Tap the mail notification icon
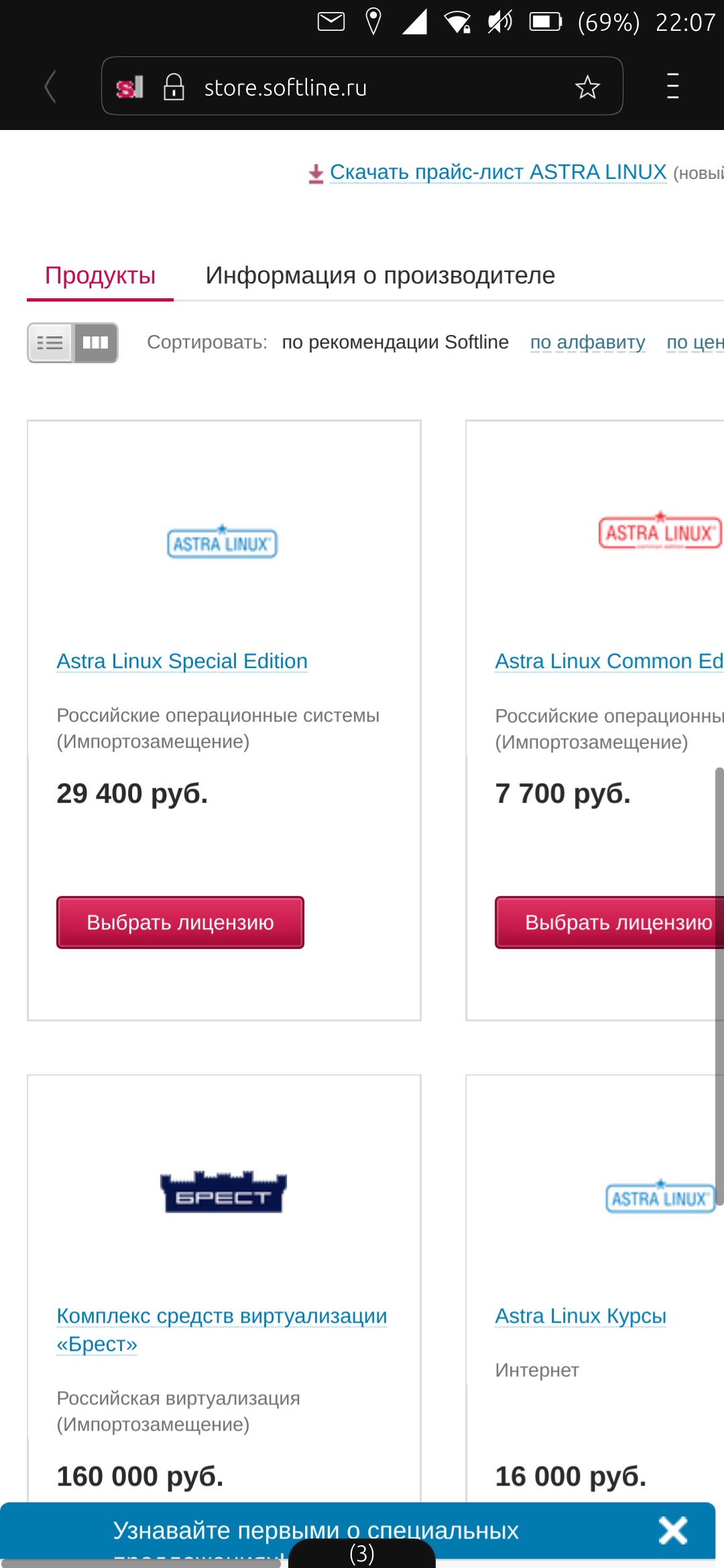The image size is (724, 1568). tap(331, 22)
